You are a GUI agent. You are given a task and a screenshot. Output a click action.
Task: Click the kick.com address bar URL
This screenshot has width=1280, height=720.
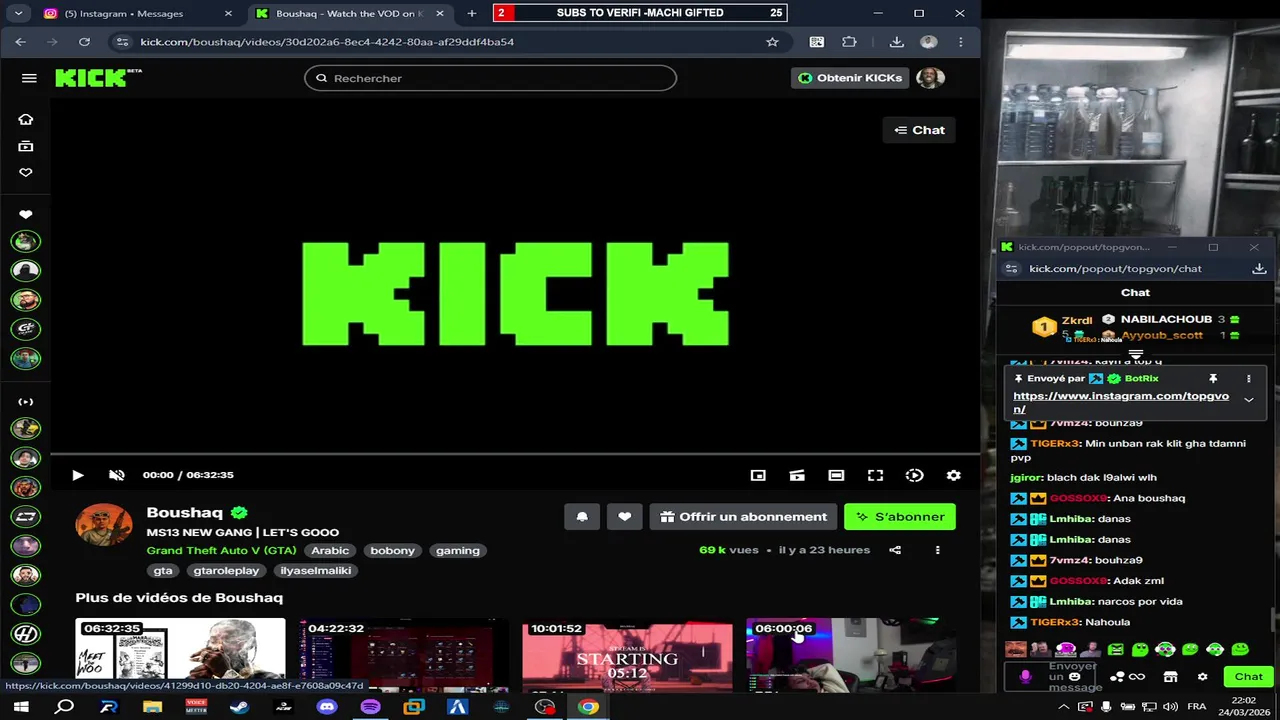pos(327,42)
